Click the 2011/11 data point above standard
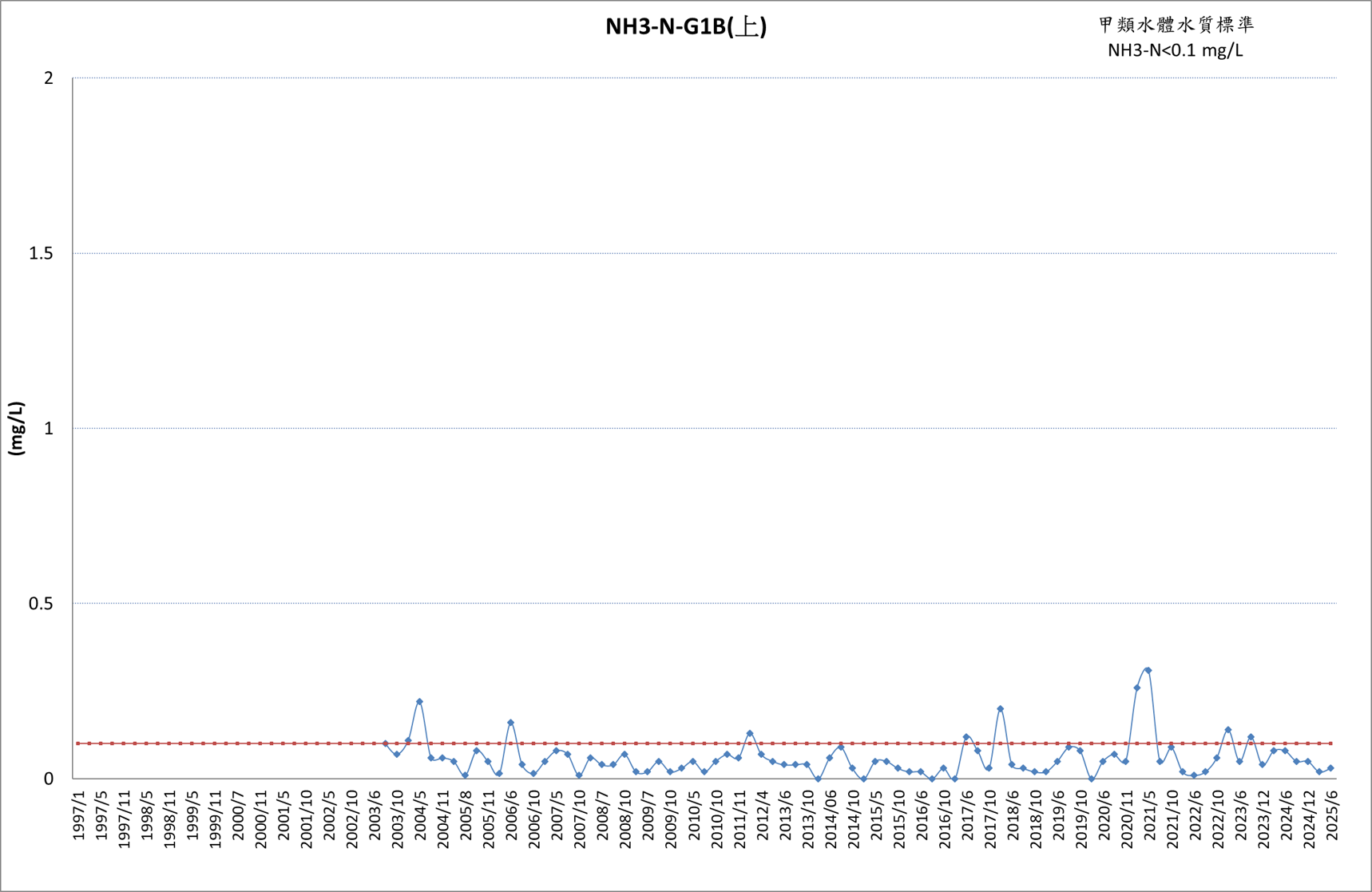The height and width of the screenshot is (892, 1372). (749, 733)
